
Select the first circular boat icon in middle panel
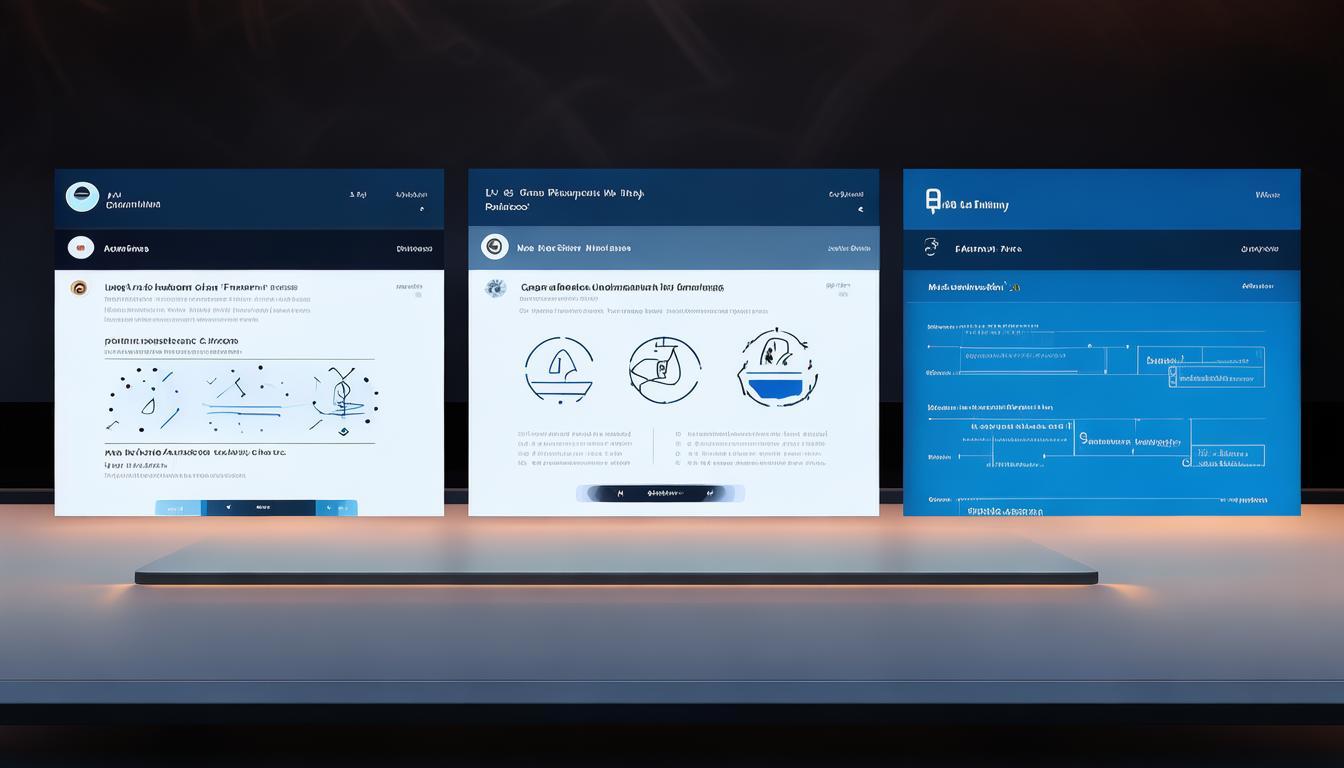tap(558, 369)
